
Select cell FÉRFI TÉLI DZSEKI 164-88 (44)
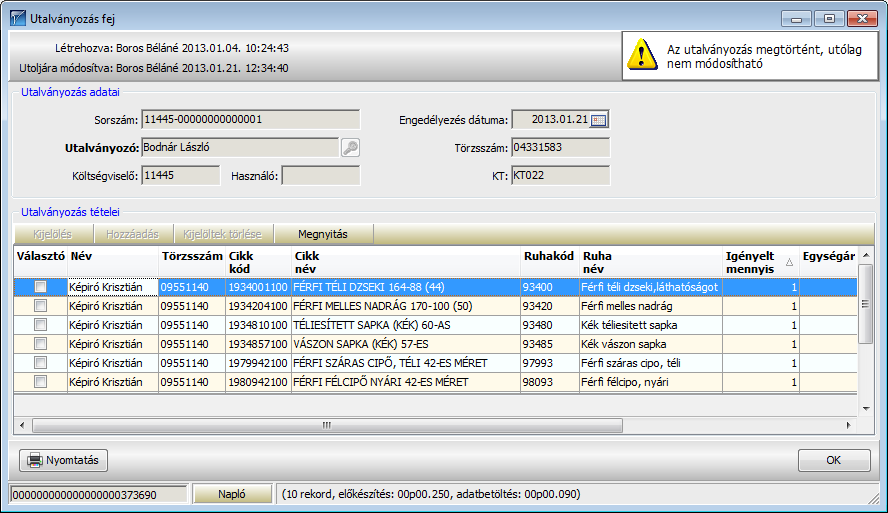(405, 287)
